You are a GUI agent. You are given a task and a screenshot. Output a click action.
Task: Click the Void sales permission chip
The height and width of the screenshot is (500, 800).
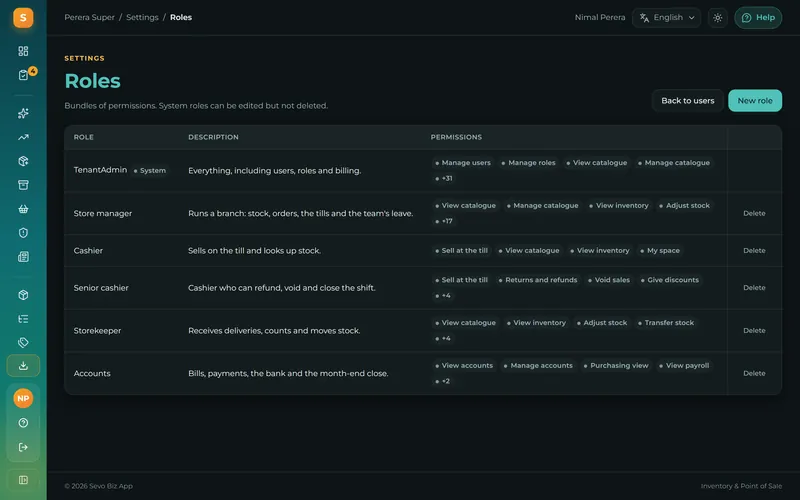(x=609, y=280)
